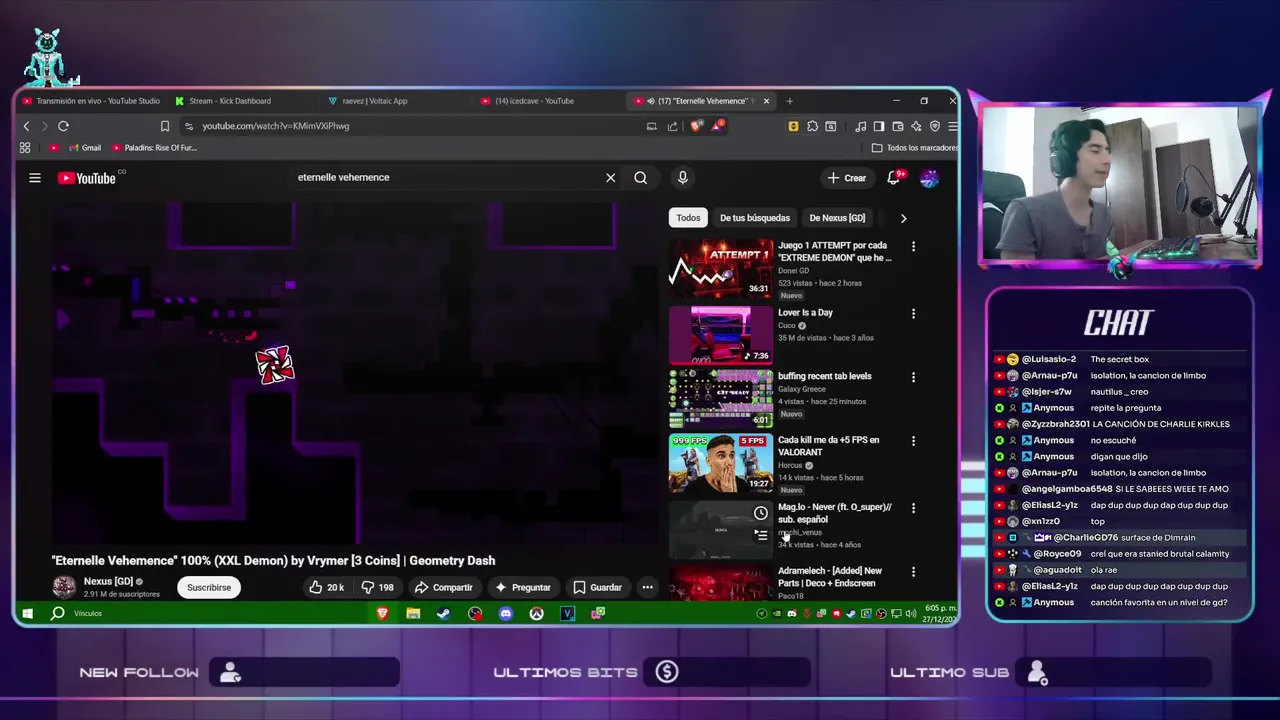Screen dimensions: 1280x720
Task: Open Brave playlist music note icon
Action: (x=860, y=126)
